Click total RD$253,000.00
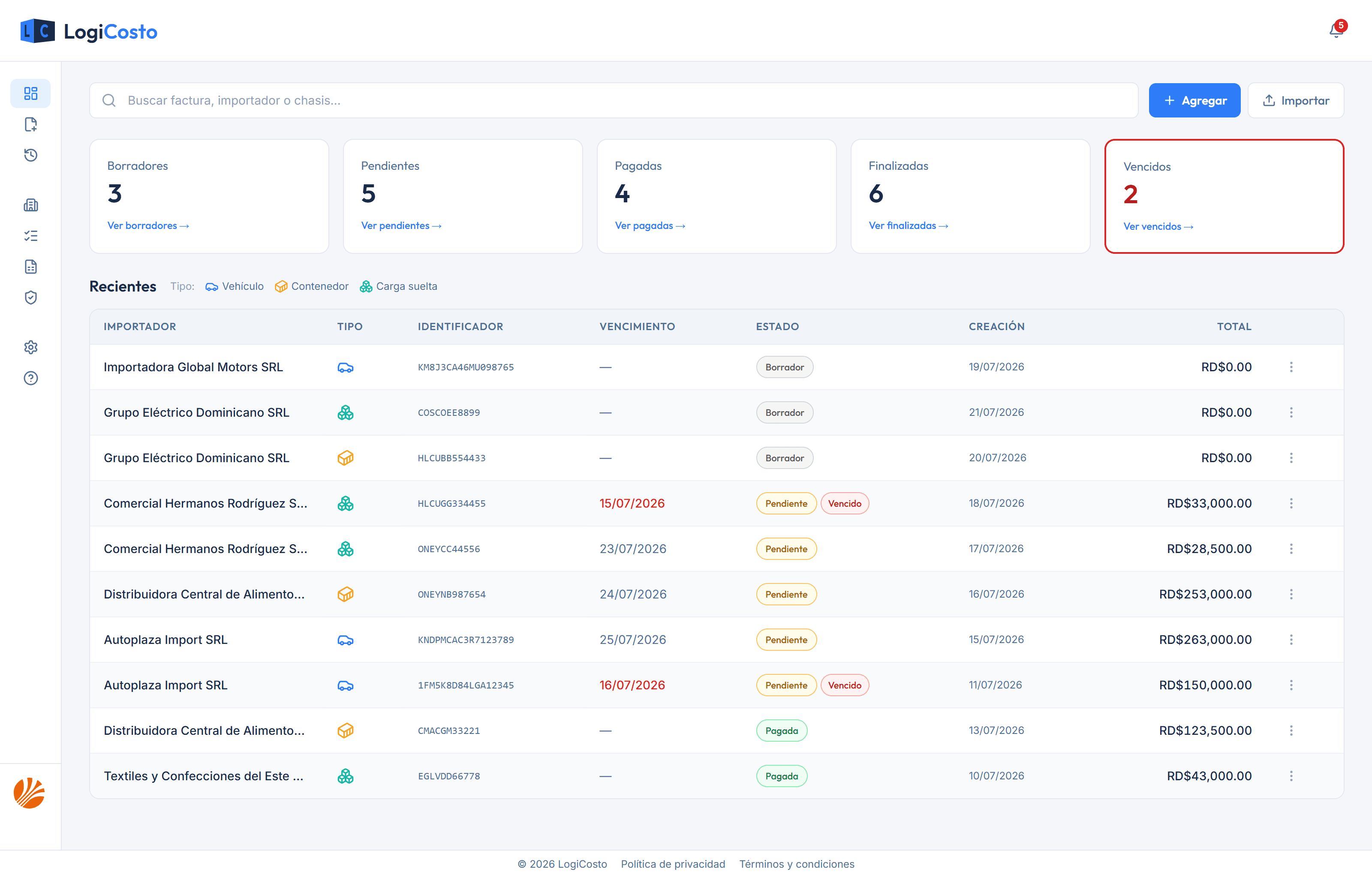The height and width of the screenshot is (878, 1372). (x=1205, y=594)
